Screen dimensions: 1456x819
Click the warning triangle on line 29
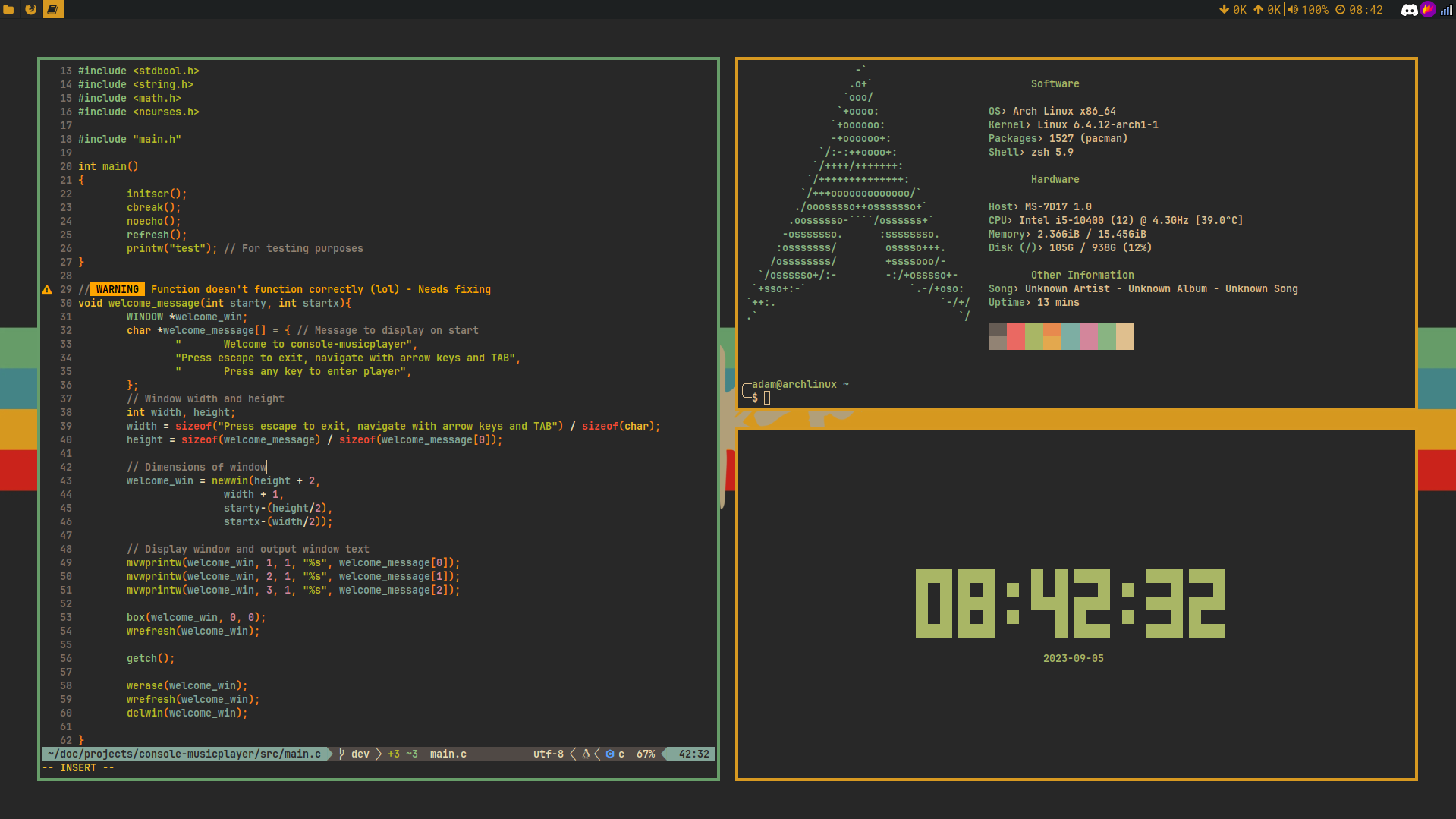47,290
